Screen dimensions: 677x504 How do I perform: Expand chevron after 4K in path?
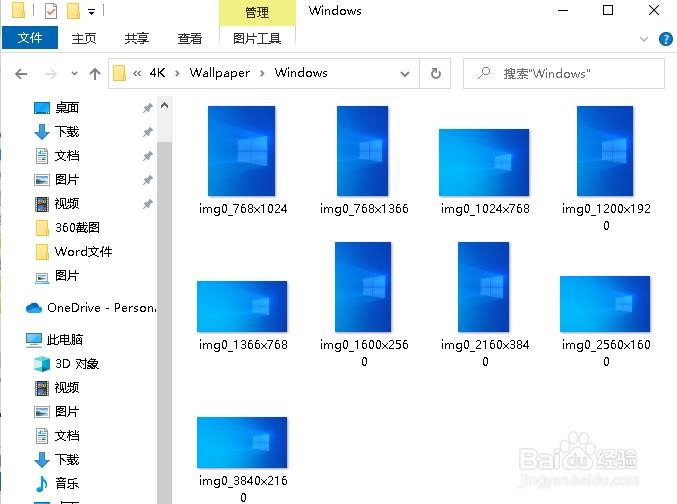click(177, 73)
